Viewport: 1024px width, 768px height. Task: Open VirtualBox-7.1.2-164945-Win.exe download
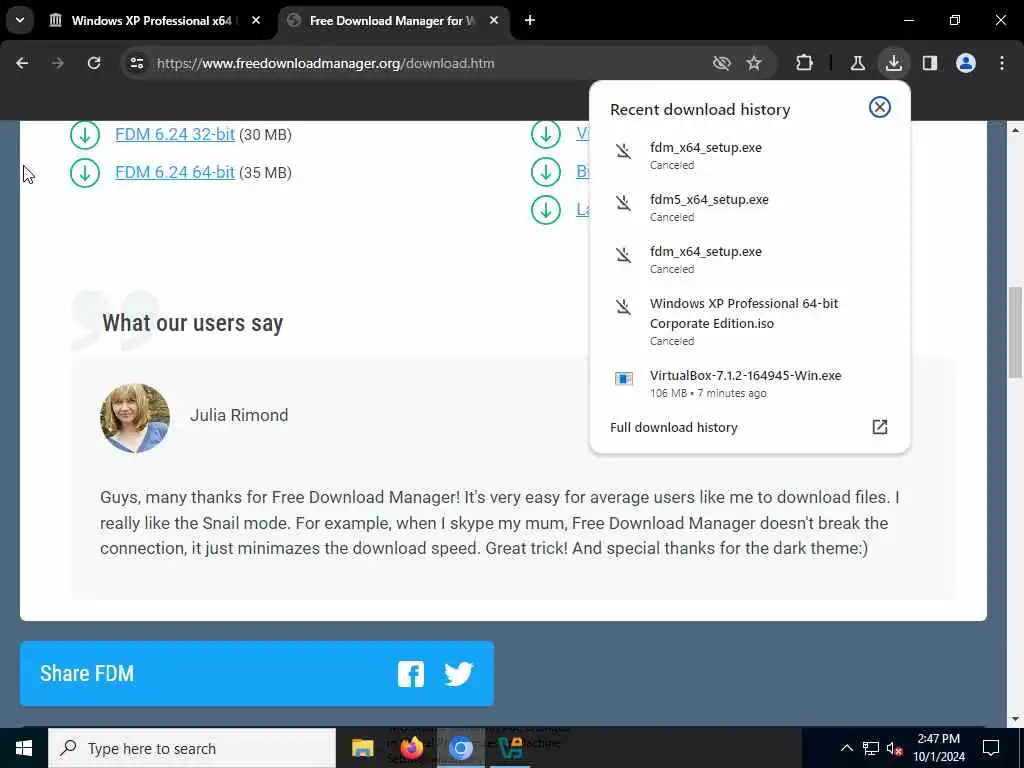(x=749, y=383)
